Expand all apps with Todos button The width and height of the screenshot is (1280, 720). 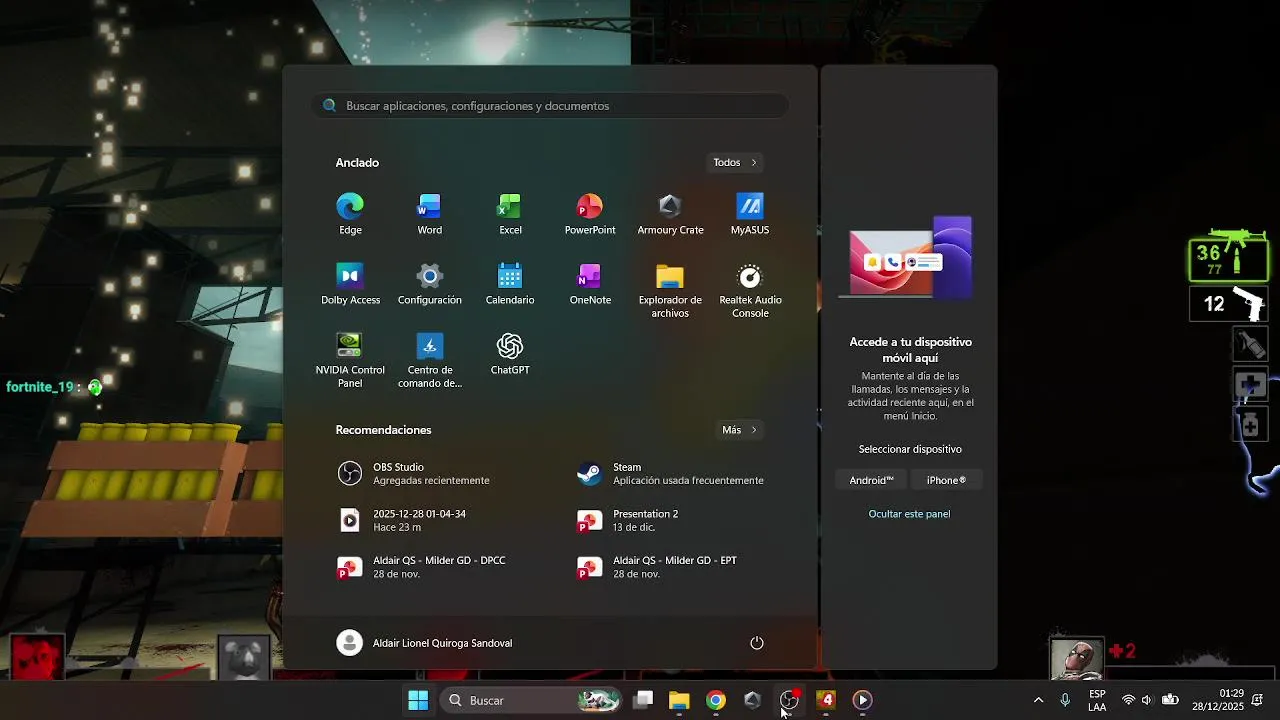(x=735, y=162)
